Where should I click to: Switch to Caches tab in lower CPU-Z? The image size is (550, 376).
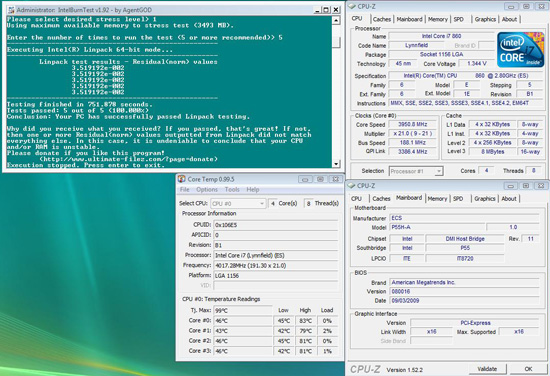(381, 199)
